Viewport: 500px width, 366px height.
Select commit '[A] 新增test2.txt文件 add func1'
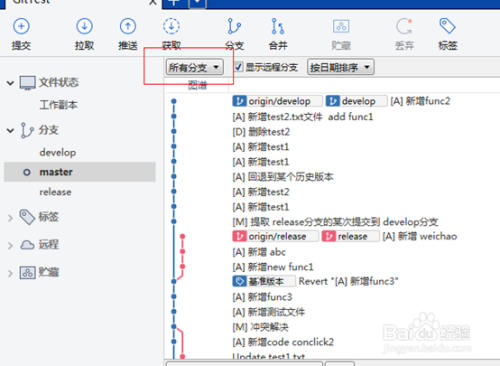coord(303,117)
